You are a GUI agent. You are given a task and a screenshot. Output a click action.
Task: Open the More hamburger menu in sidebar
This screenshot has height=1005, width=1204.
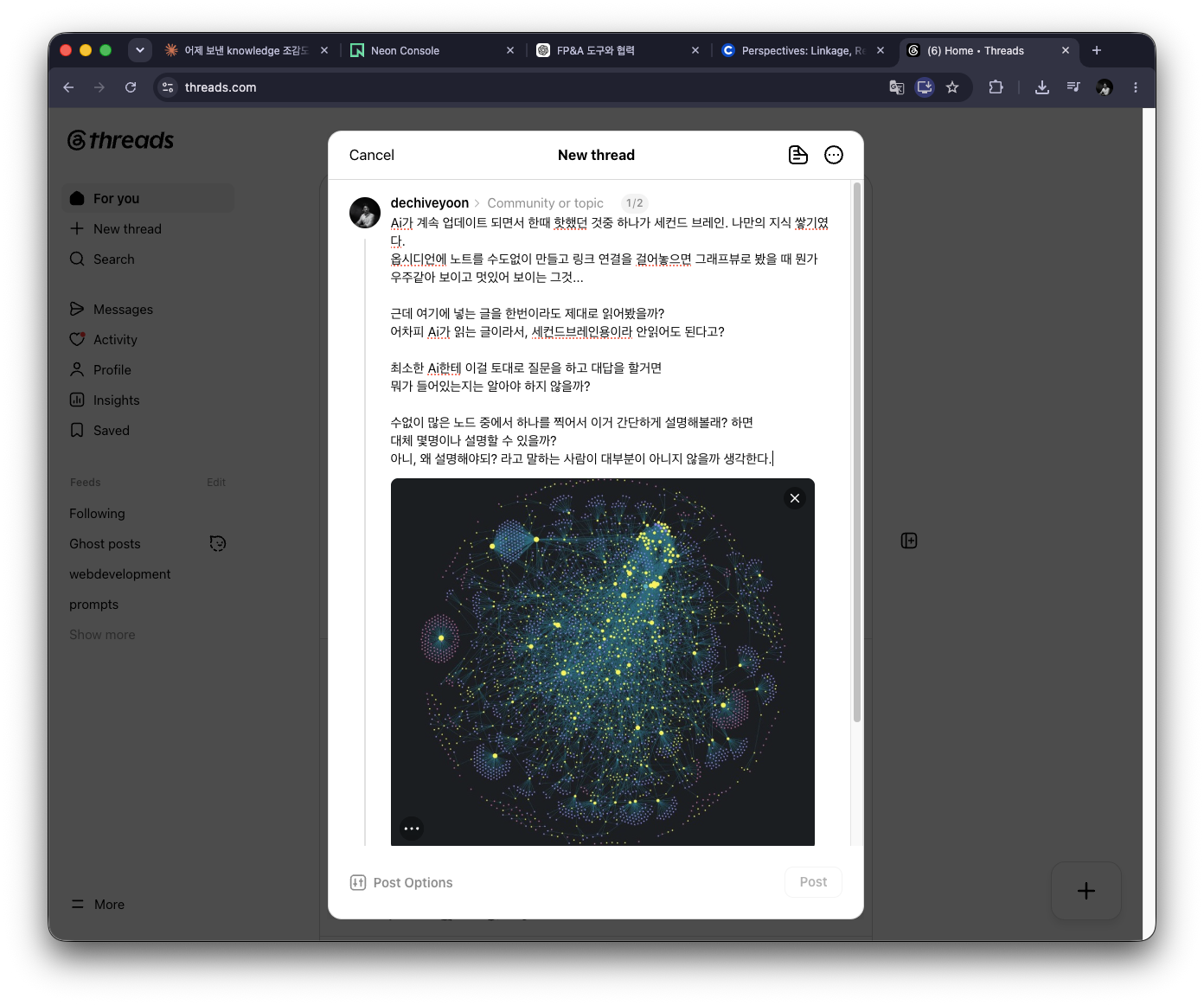click(78, 904)
